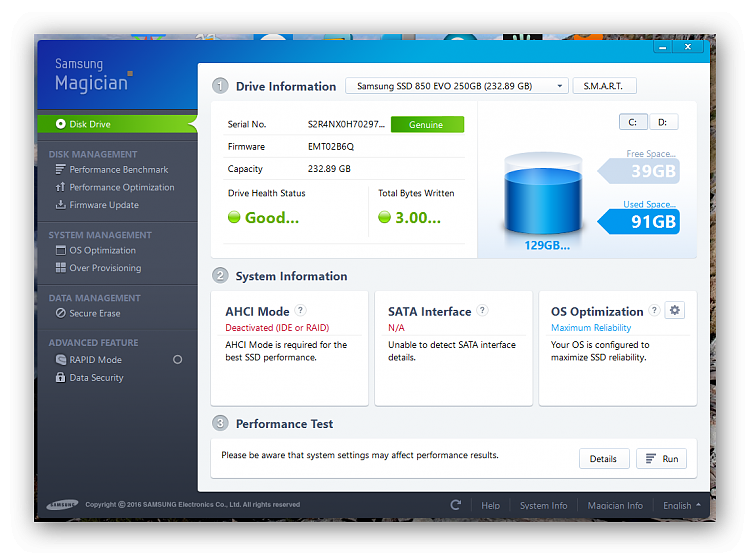Image resolution: width=750 pixels, height=556 pixels.
Task: Open Performance Optimization page
Action: tap(121, 187)
